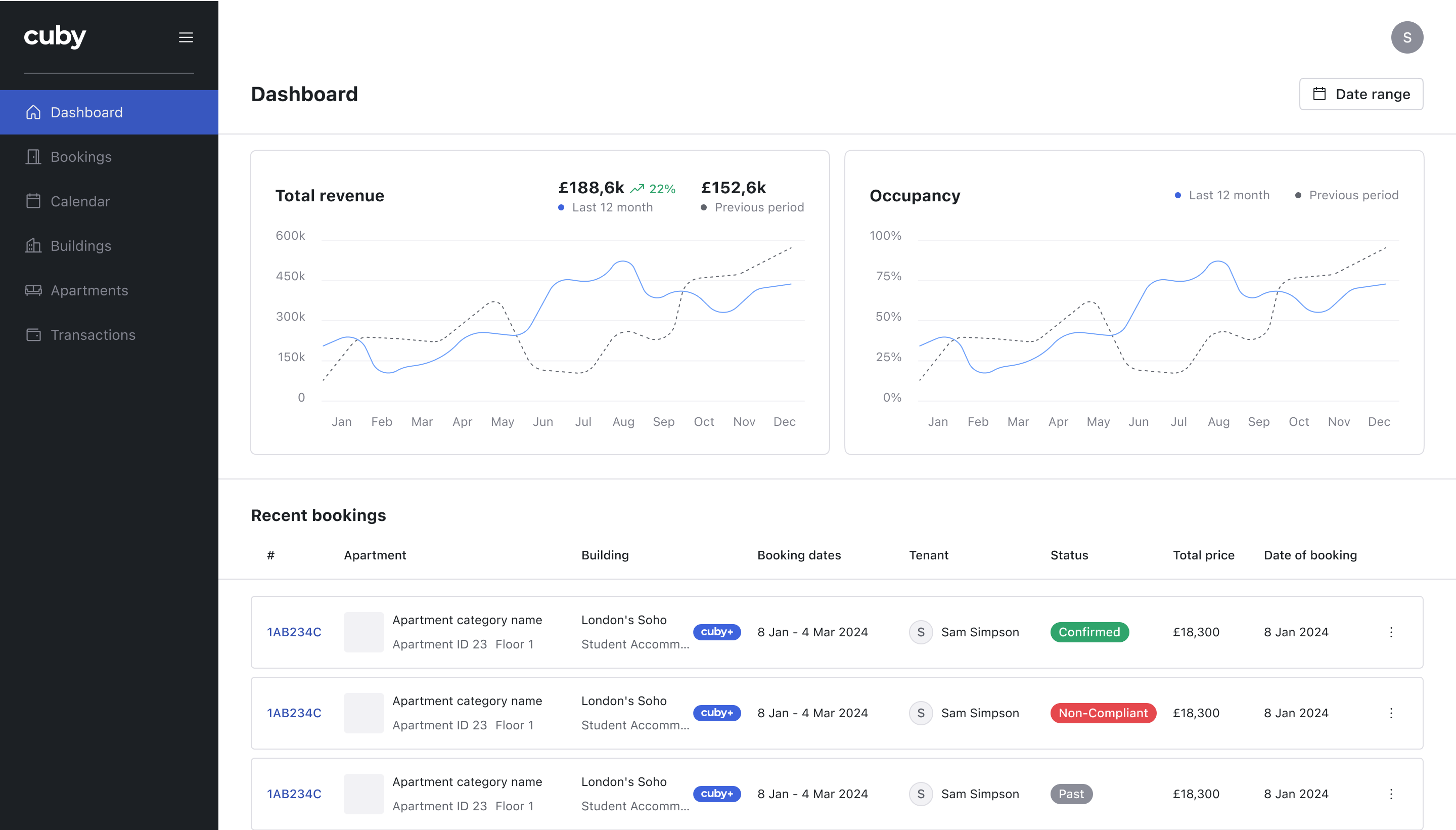Viewport: 1456px width, 830px height.
Task: Open the kebab menu on the Non-Compliant row
Action: click(1391, 713)
